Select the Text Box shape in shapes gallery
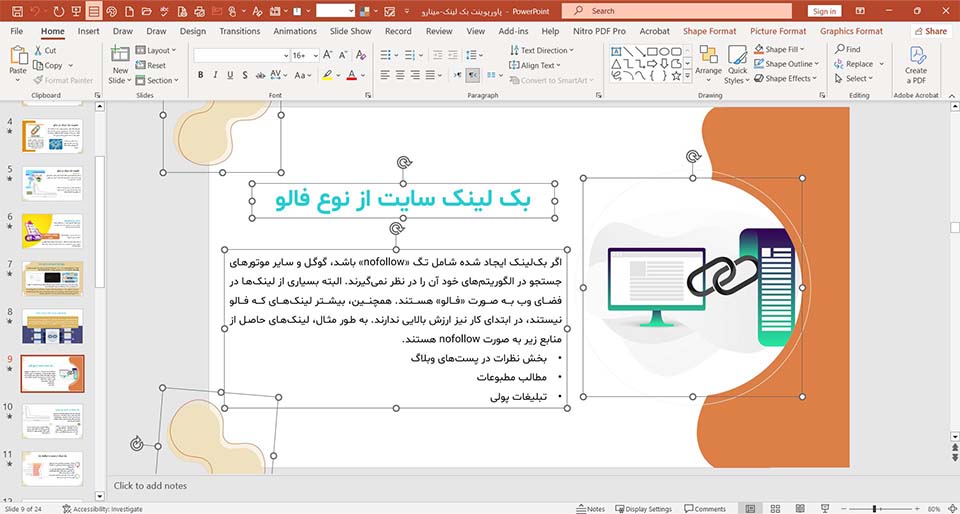The width and height of the screenshot is (960, 514). click(x=616, y=51)
